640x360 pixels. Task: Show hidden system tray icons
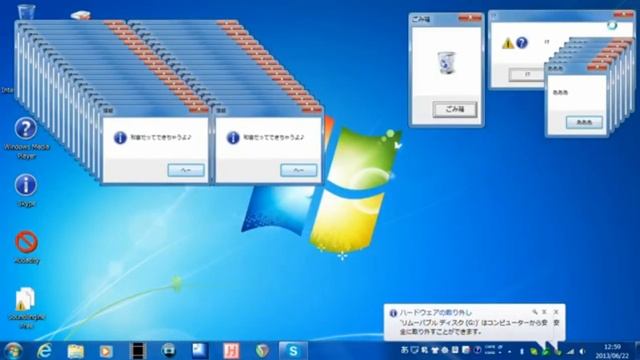click(x=509, y=351)
